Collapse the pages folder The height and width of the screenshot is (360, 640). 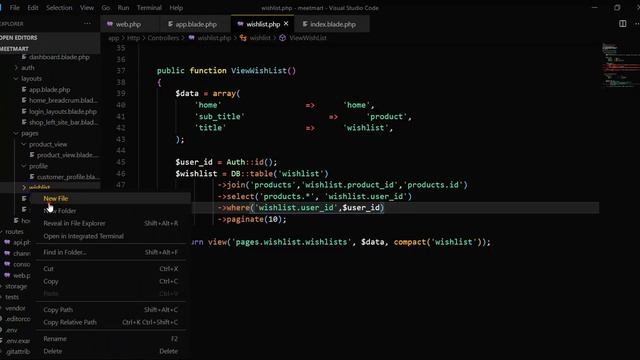click(x=29, y=133)
